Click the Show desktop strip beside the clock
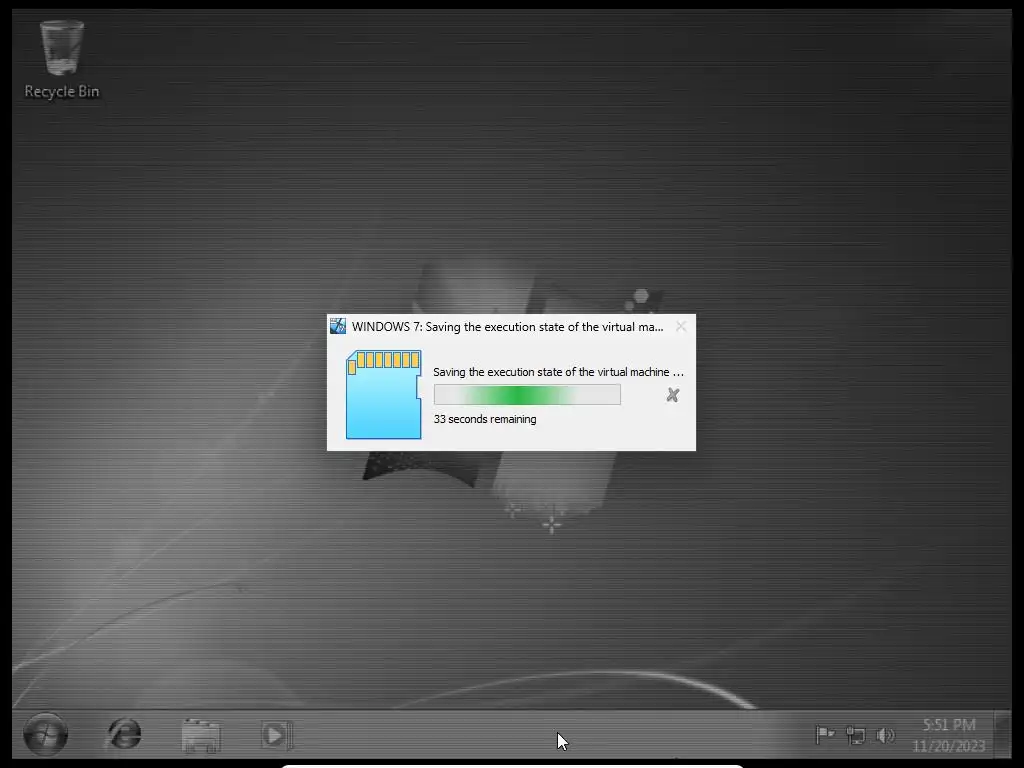The width and height of the screenshot is (1024, 768). pos(1002,735)
